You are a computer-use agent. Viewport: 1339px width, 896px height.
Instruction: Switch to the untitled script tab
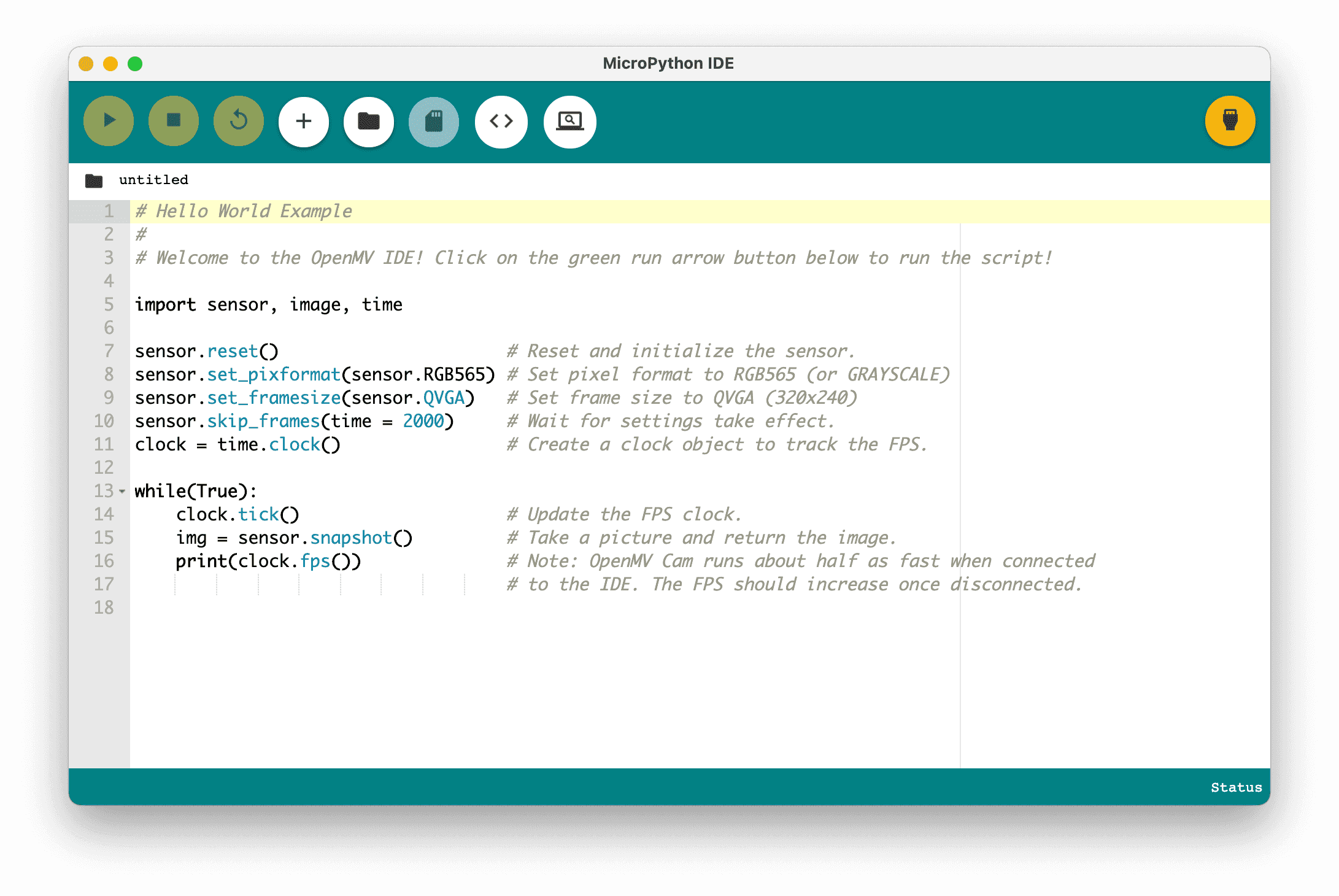(154, 179)
